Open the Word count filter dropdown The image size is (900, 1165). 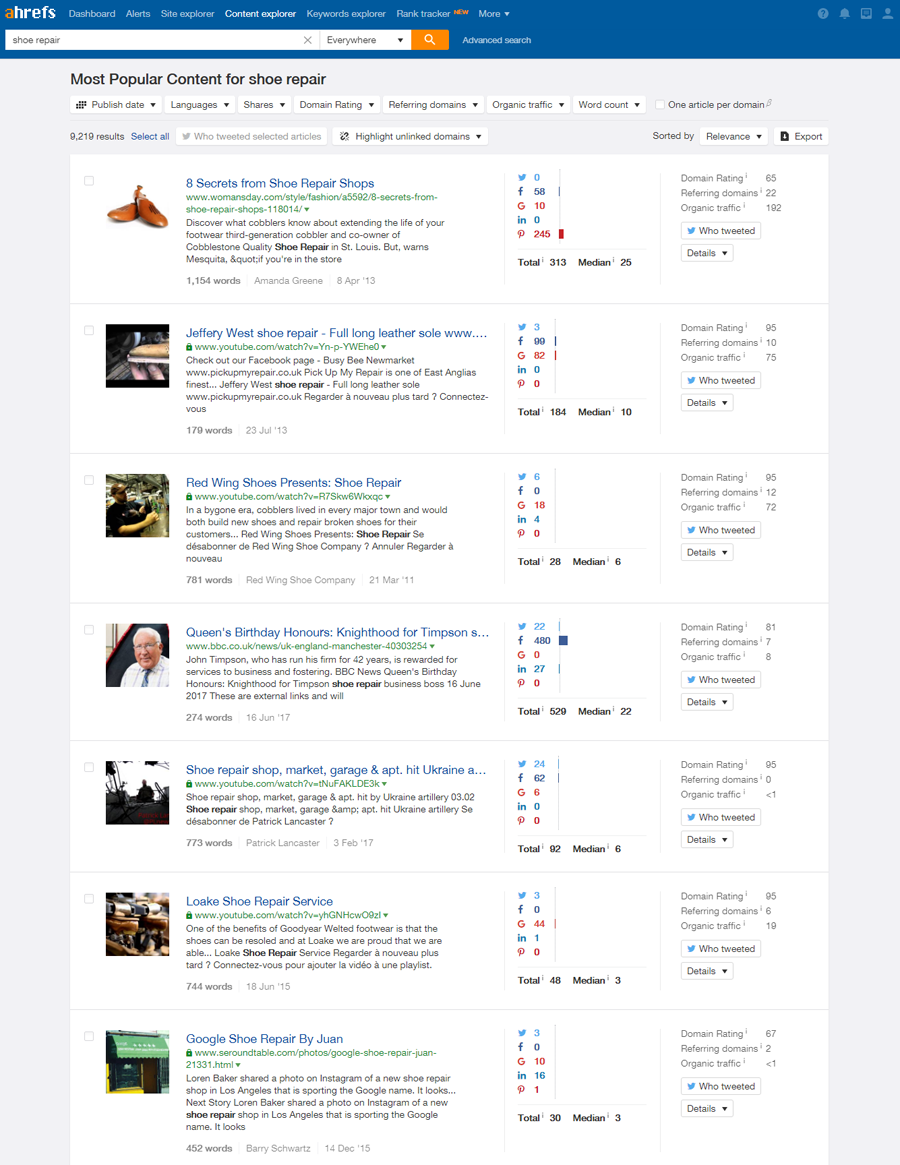pyautogui.click(x=609, y=105)
